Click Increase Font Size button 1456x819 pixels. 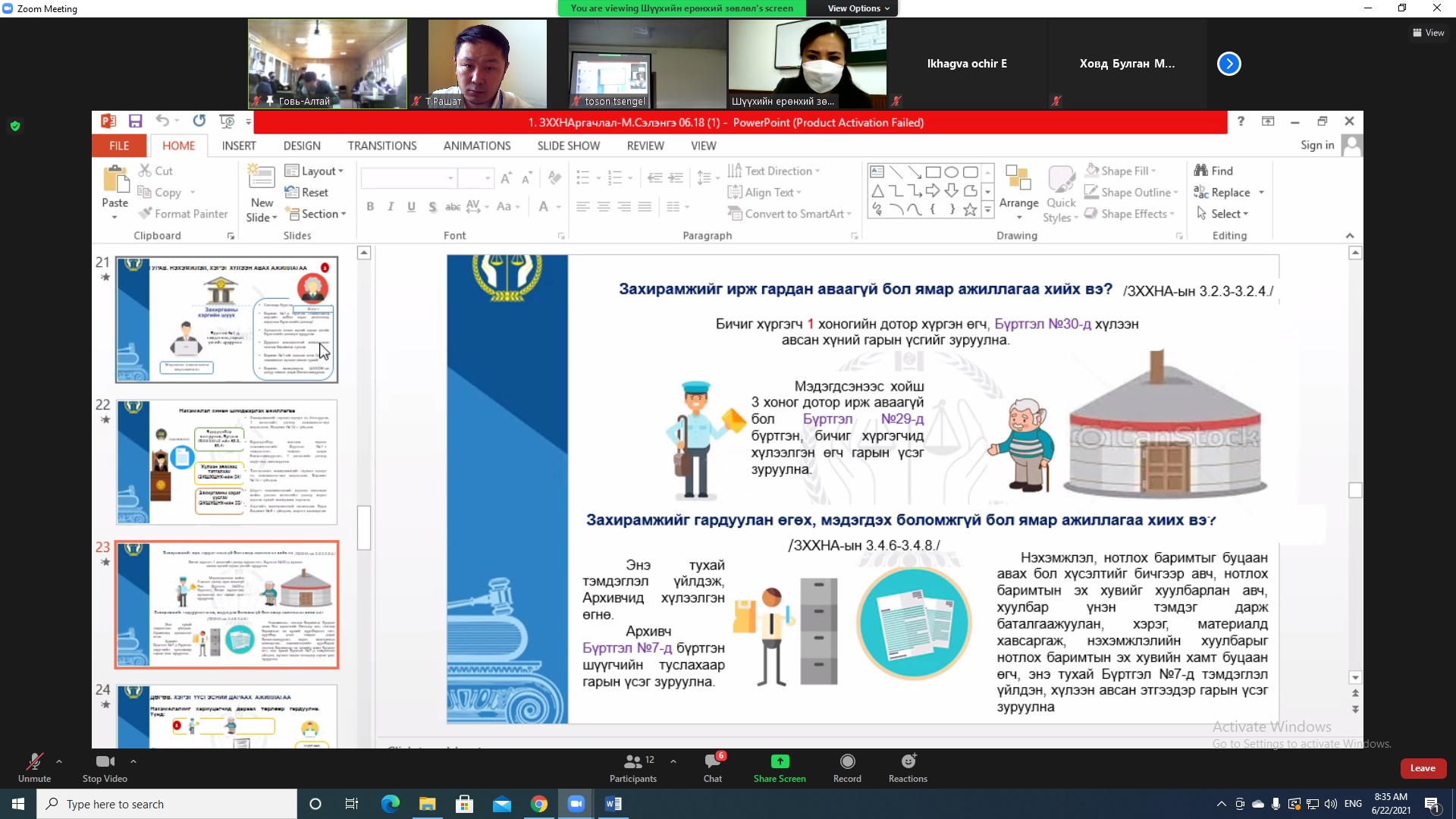coord(506,178)
